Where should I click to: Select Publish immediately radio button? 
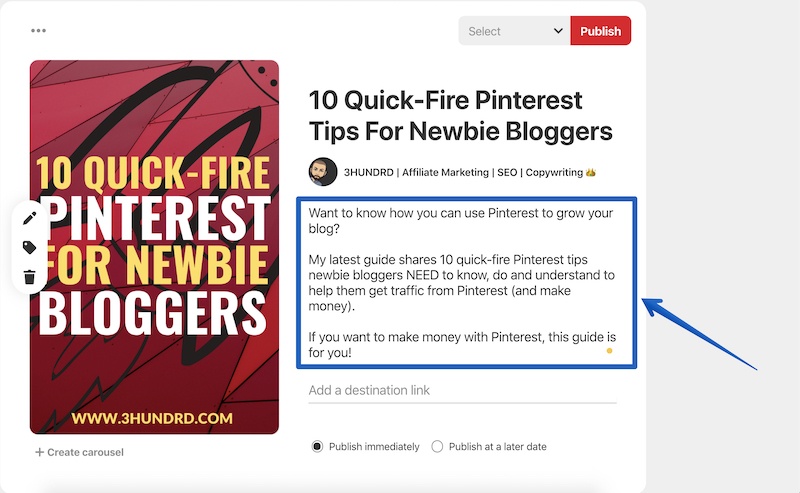click(317, 447)
